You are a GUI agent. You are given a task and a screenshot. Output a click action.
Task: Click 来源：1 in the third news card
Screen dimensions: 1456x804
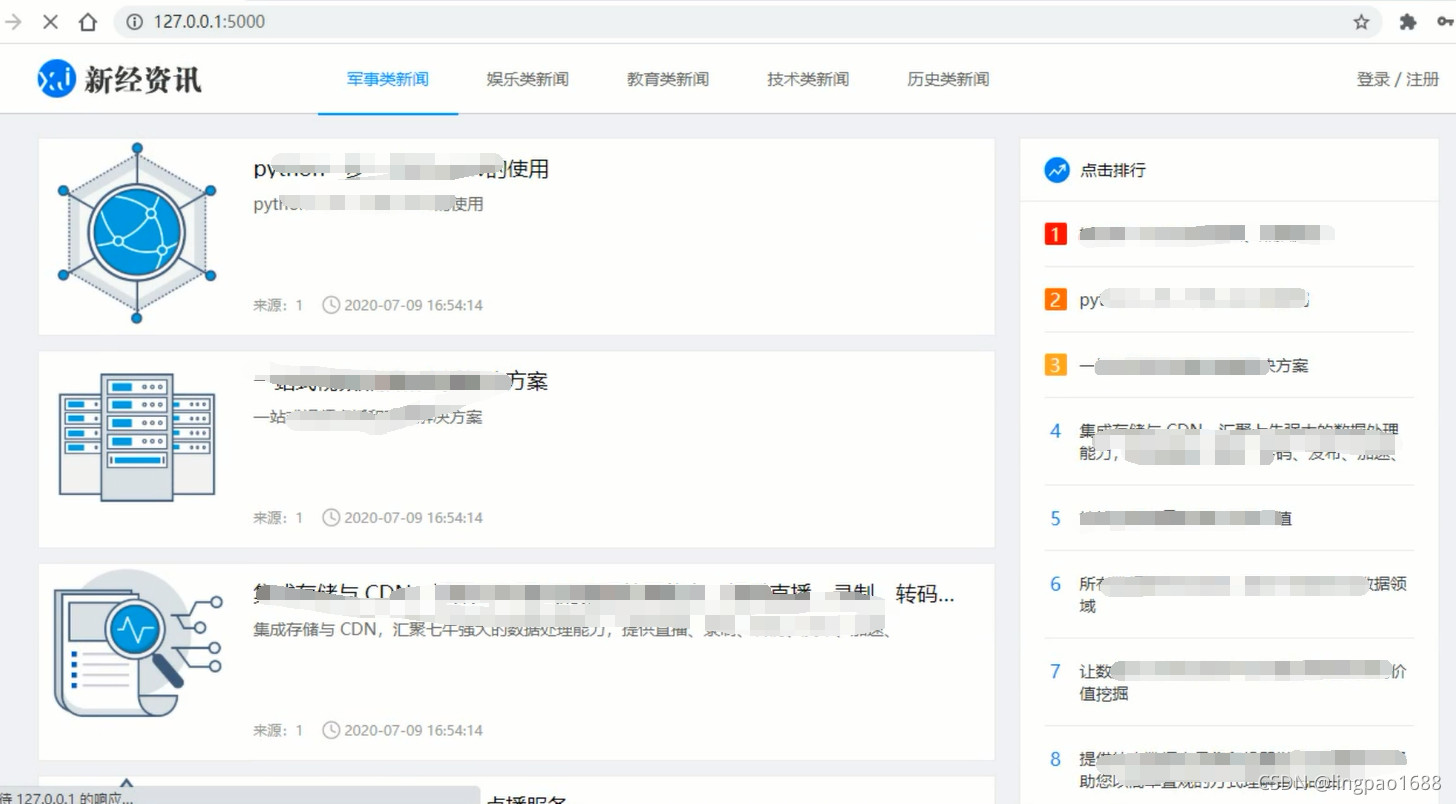278,730
